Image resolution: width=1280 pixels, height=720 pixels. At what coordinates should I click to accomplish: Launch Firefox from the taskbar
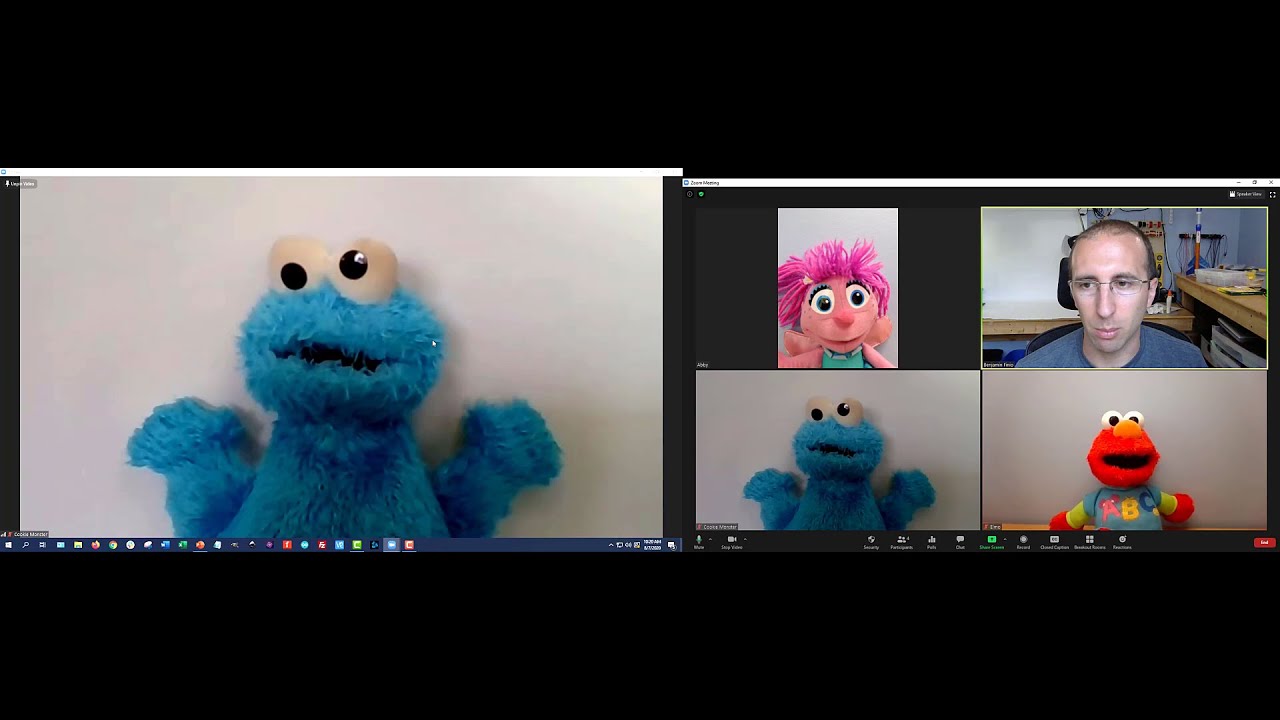pyautogui.click(x=96, y=545)
